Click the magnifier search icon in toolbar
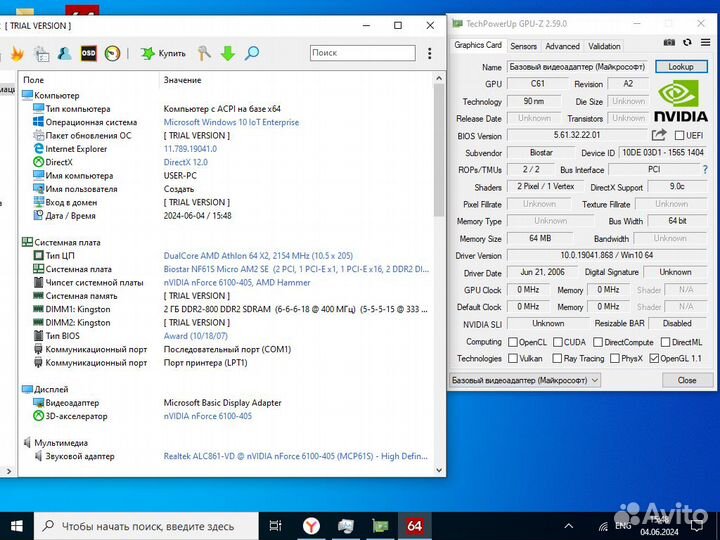Image resolution: width=720 pixels, height=540 pixels. coord(252,53)
